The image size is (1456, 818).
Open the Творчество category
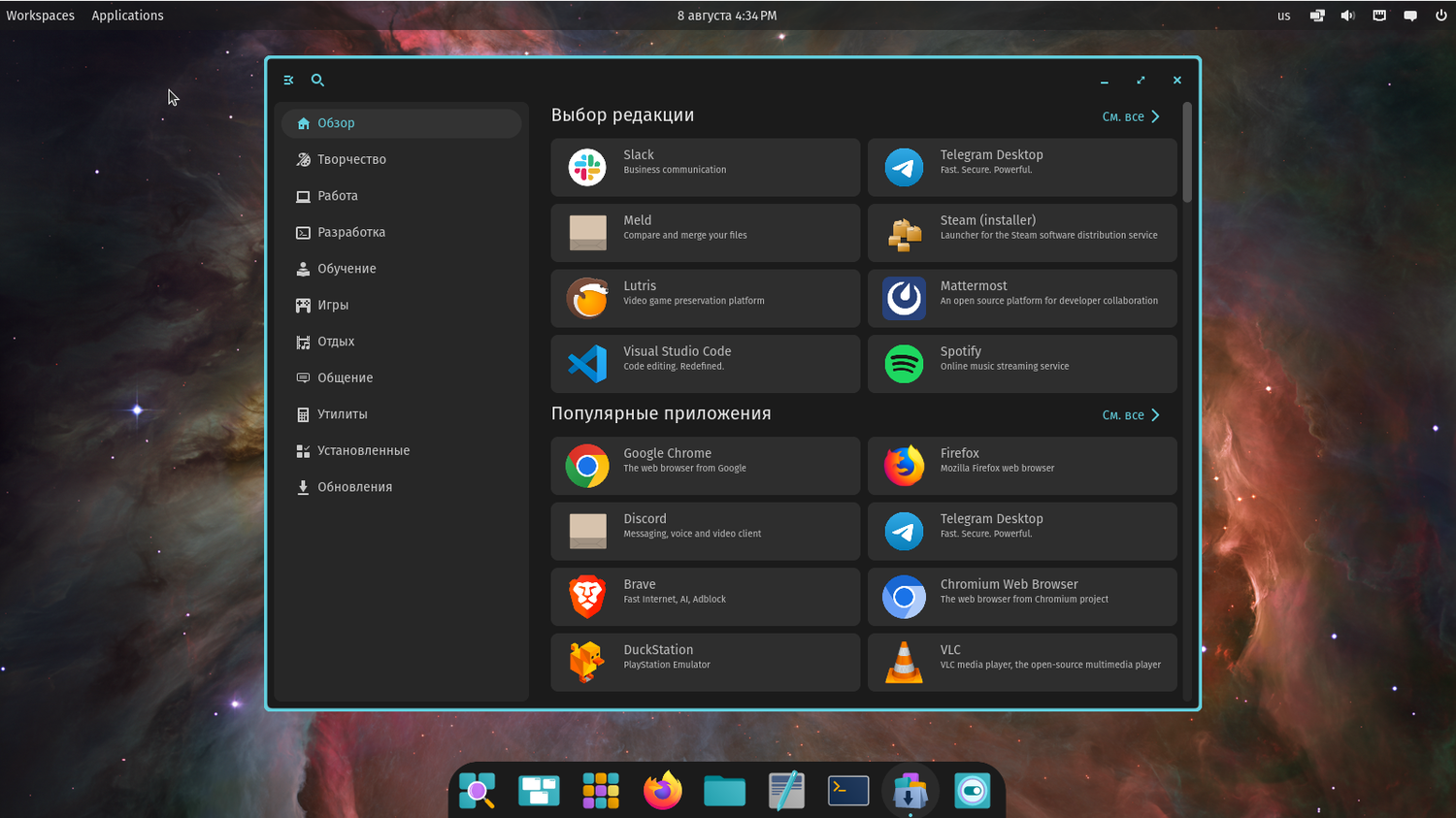(x=401, y=159)
